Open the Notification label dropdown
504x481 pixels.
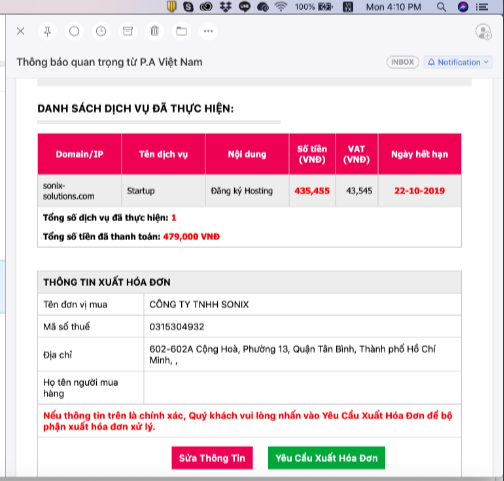coord(458,62)
